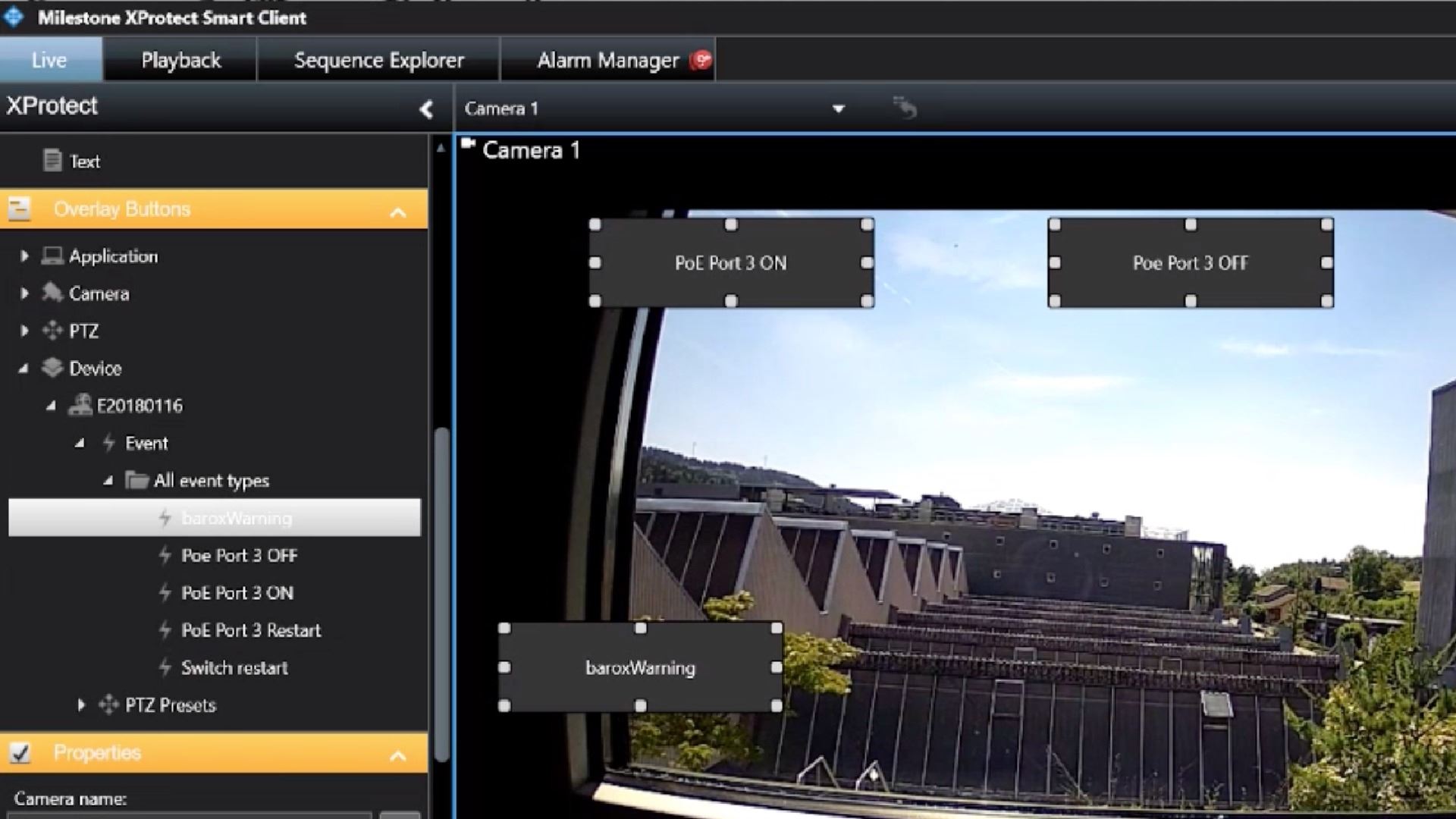Click lightning icon beside PoE Port 3 Restart

point(165,629)
